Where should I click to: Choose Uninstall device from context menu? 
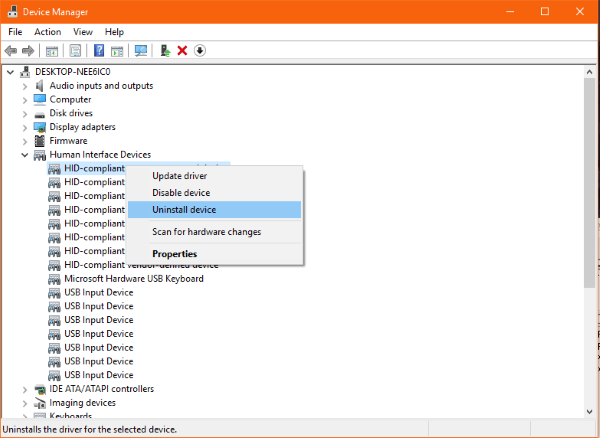[x=184, y=210]
